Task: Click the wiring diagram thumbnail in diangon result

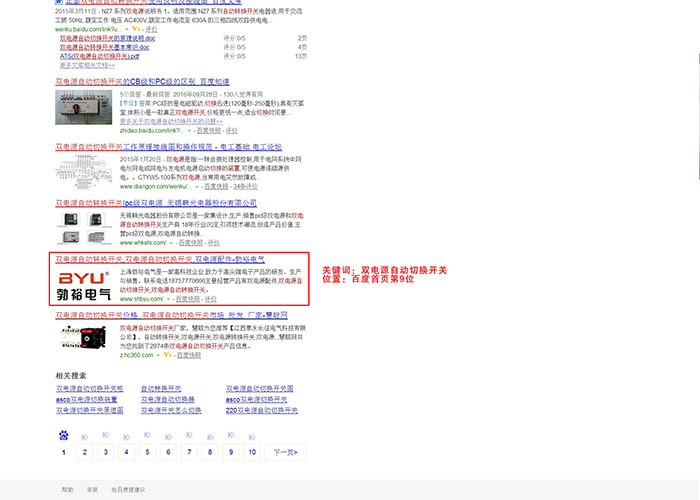Action: click(x=83, y=172)
